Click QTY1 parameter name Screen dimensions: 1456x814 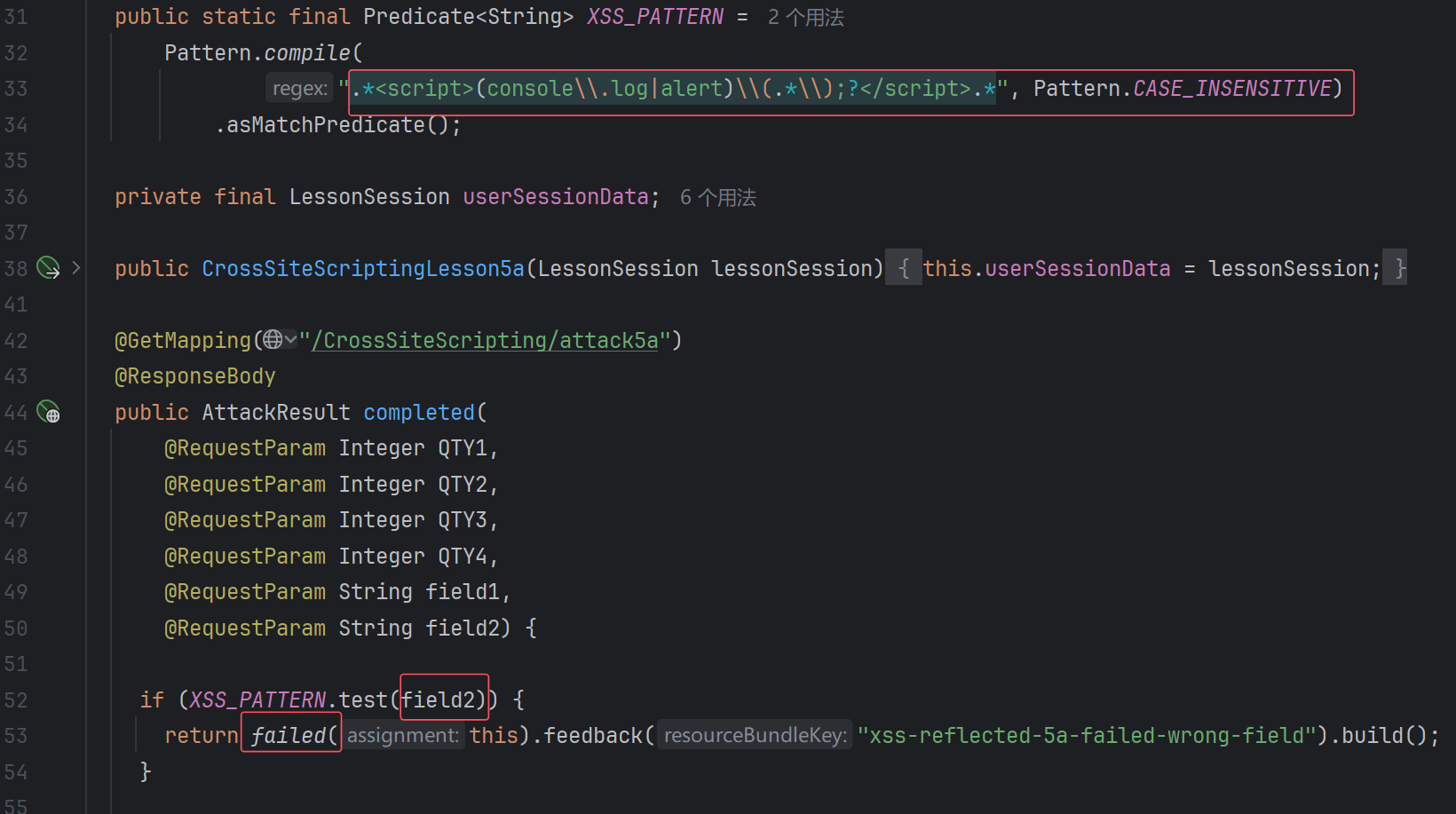[463, 447]
